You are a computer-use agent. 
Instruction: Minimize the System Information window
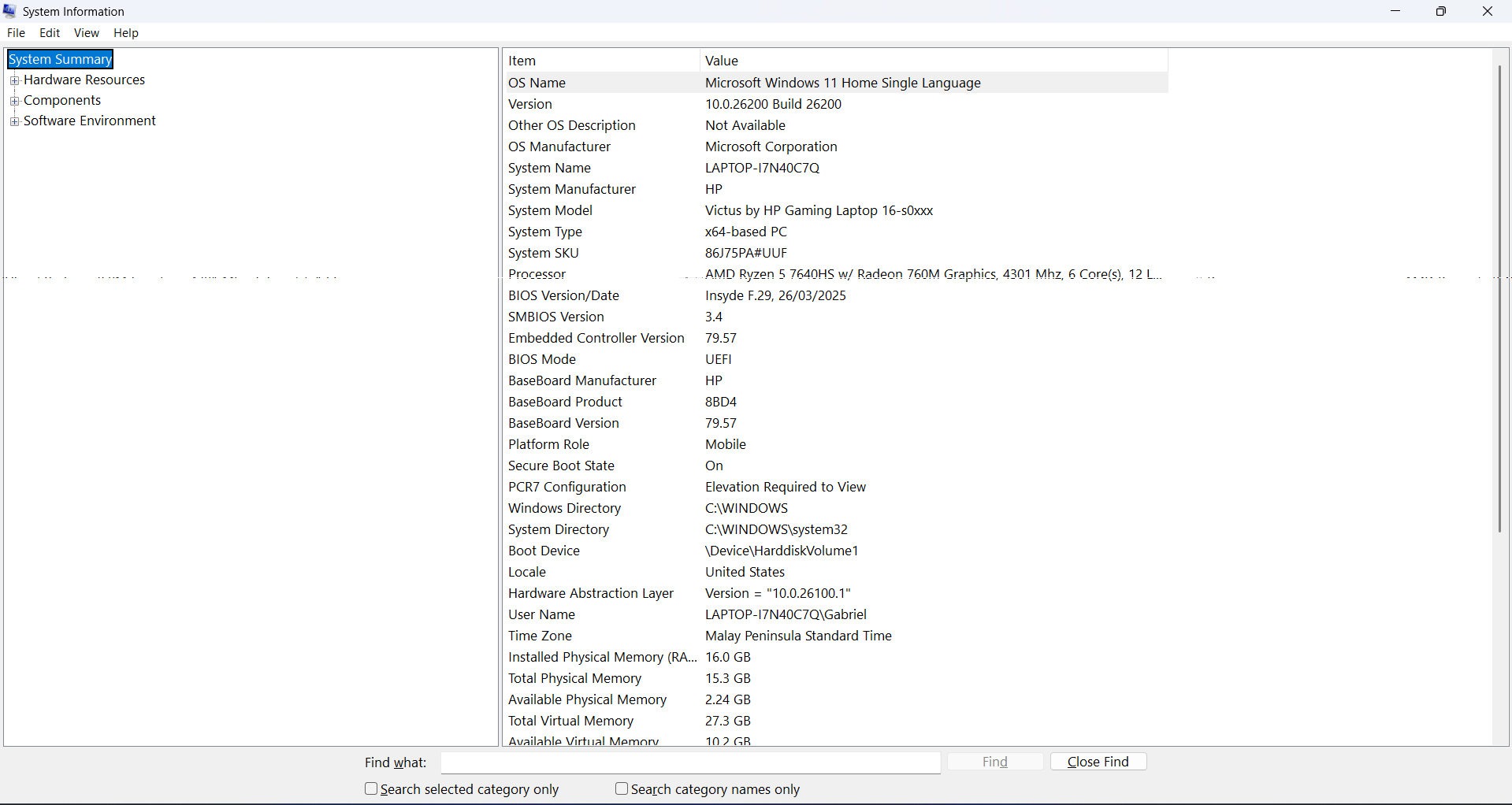coord(1395,11)
